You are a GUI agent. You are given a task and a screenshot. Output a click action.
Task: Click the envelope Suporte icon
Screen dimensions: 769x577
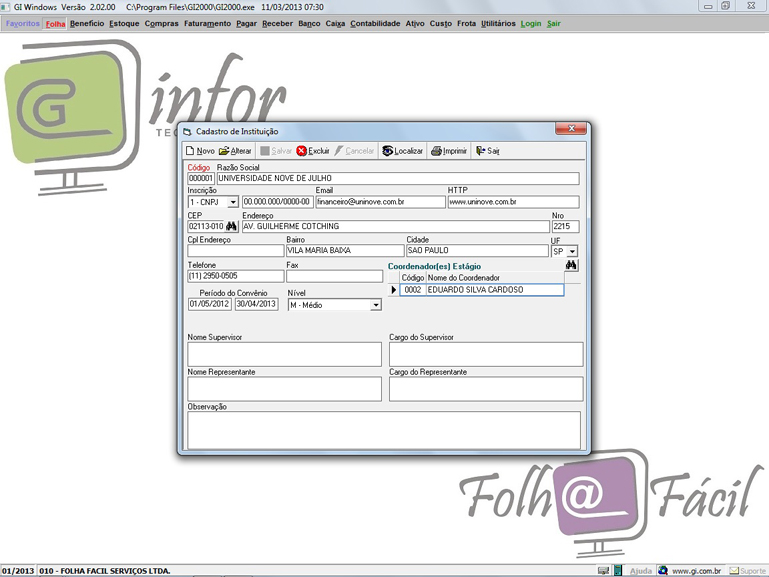pyautogui.click(x=734, y=571)
